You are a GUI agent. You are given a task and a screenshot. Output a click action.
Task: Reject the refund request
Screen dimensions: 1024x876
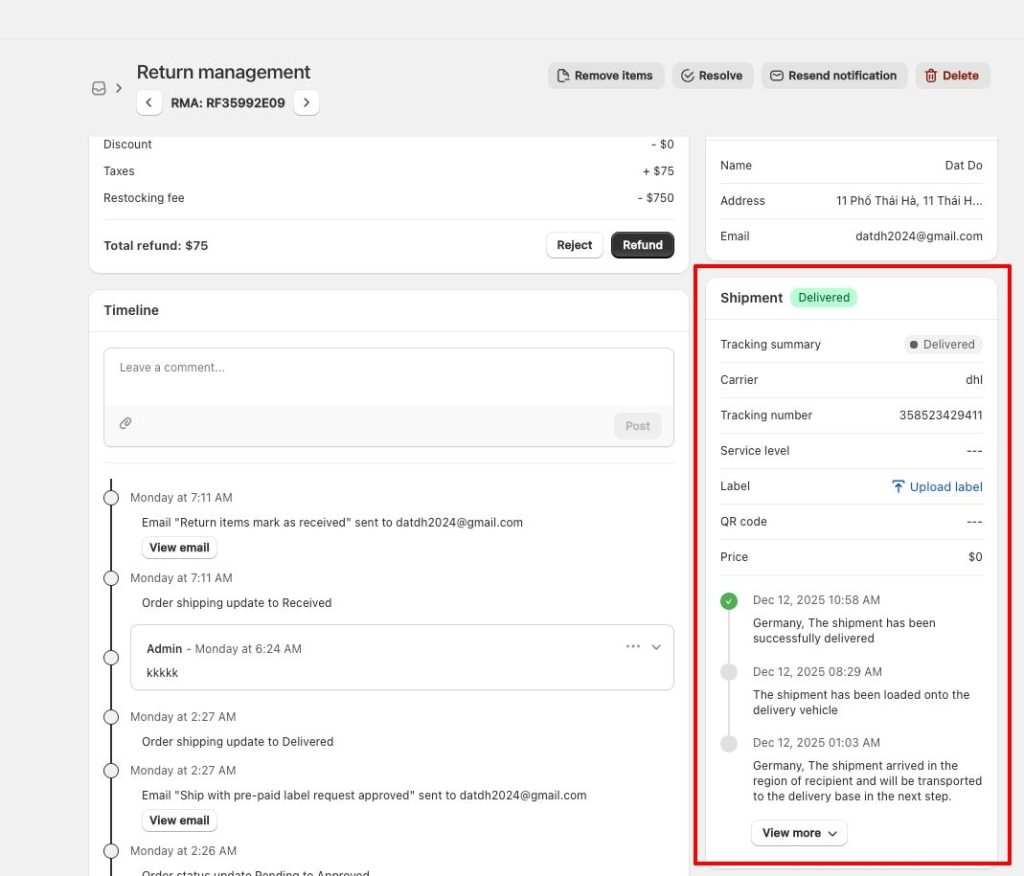coord(574,245)
